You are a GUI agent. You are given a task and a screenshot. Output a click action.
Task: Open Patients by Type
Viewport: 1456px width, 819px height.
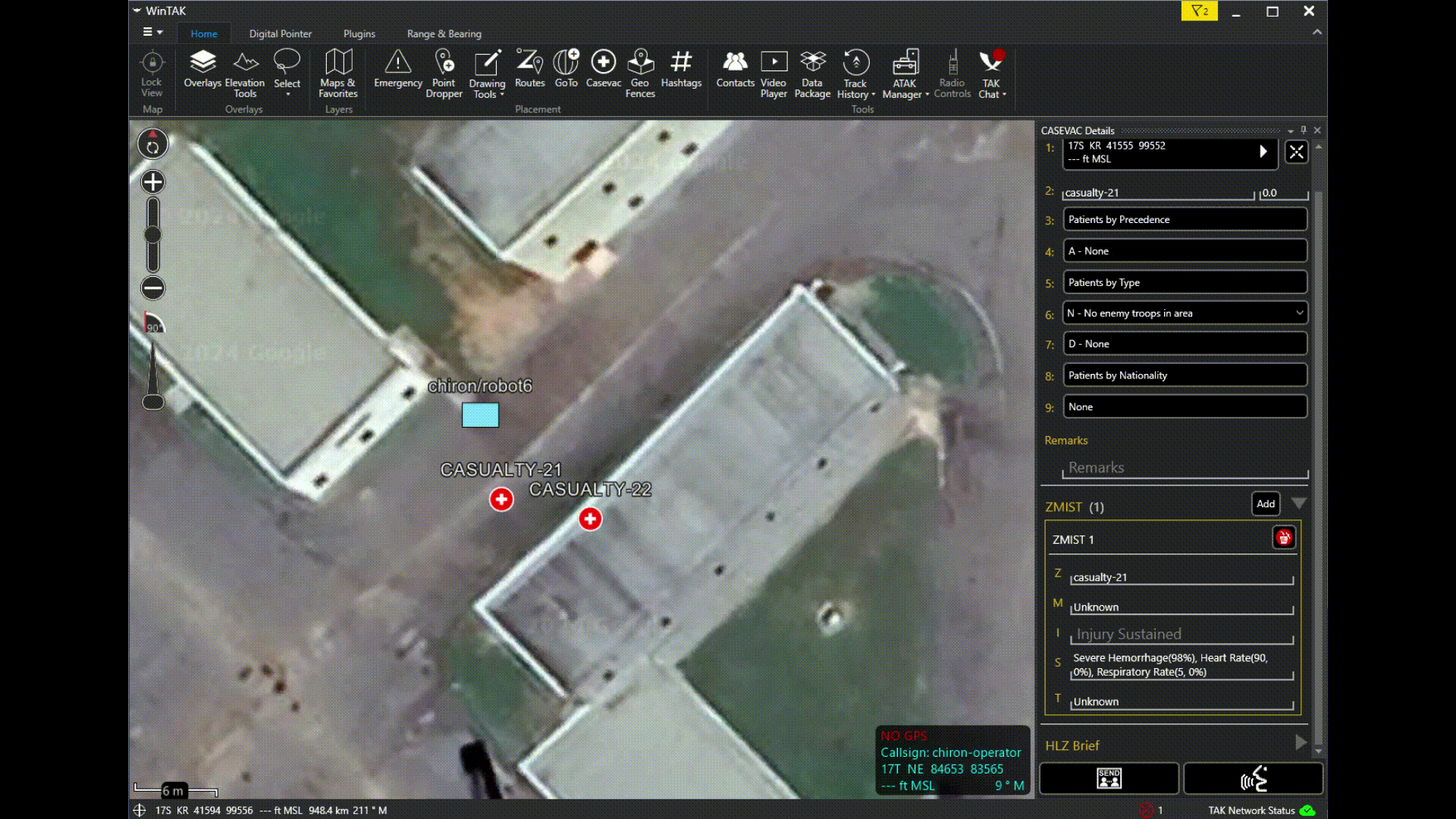1185,282
